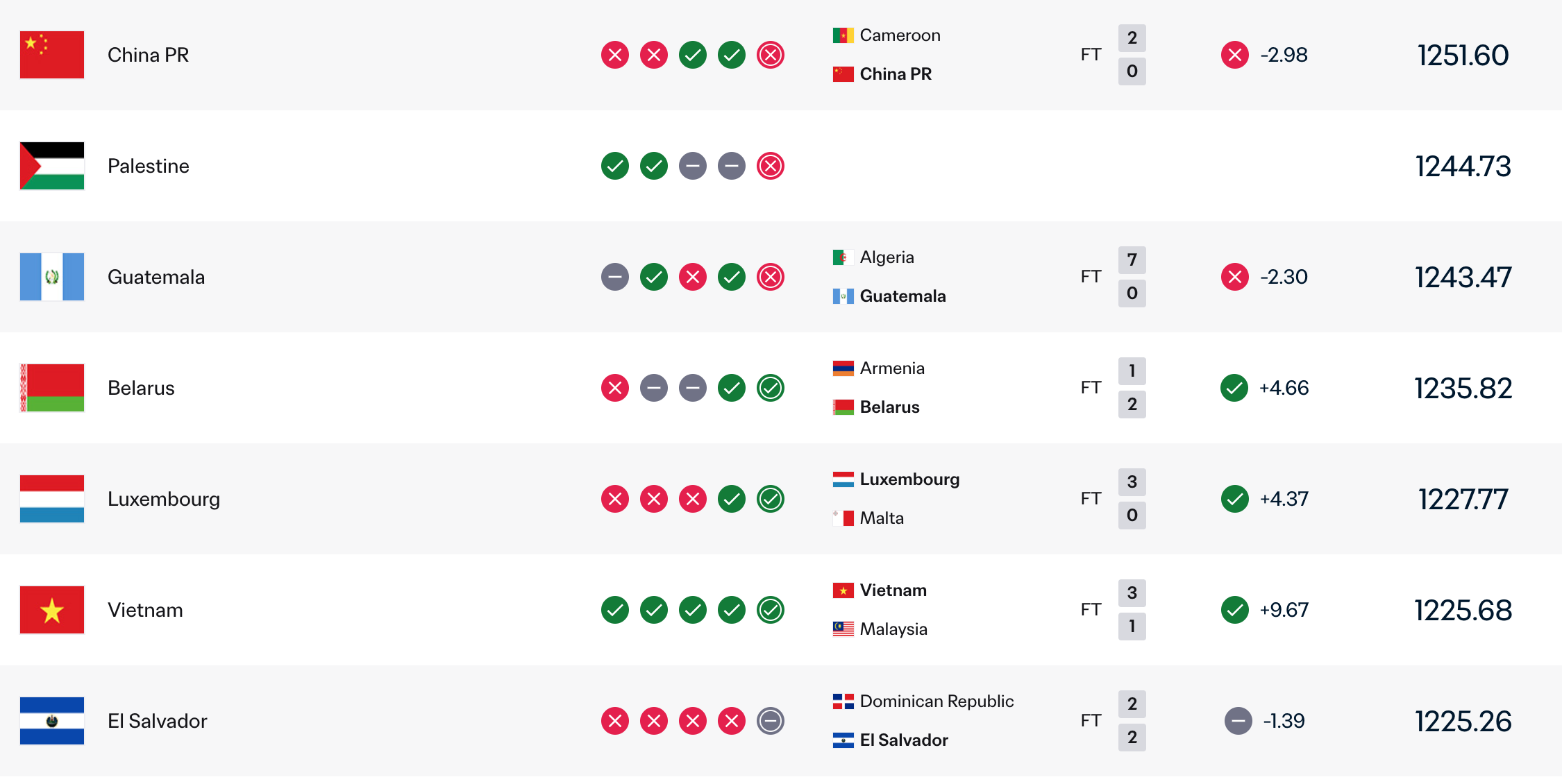Open the Dominican Republic team link
Image resolution: width=1562 pixels, height=784 pixels.
coord(937,701)
